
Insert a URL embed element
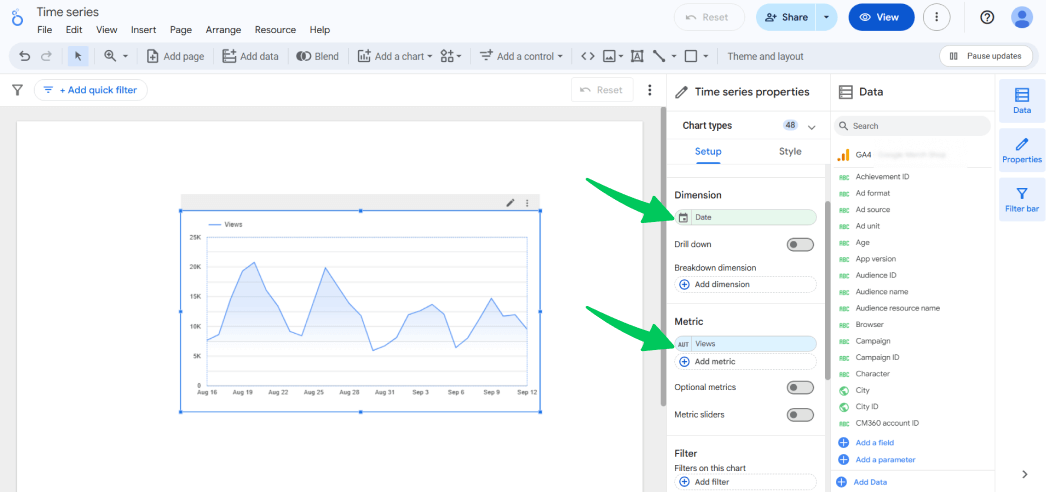point(588,57)
